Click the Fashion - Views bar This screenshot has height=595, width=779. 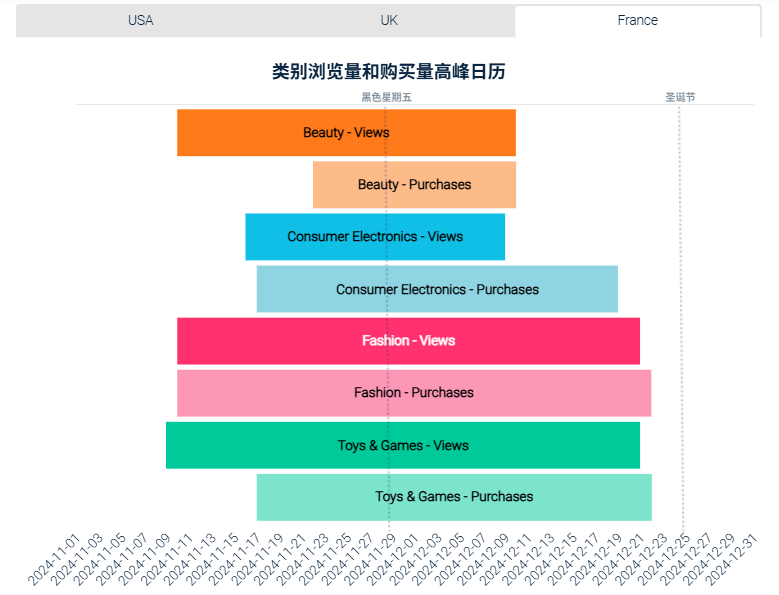click(408, 341)
